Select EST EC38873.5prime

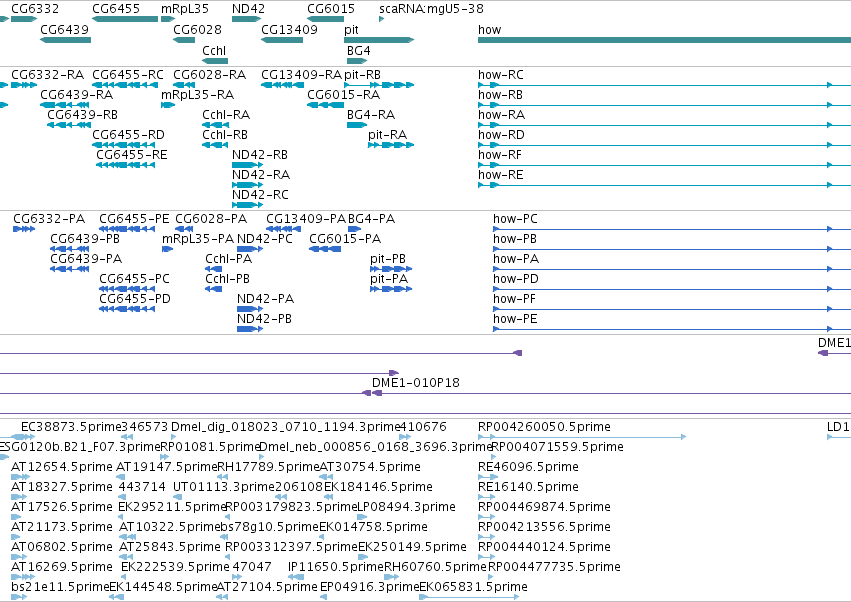click(x=71, y=427)
